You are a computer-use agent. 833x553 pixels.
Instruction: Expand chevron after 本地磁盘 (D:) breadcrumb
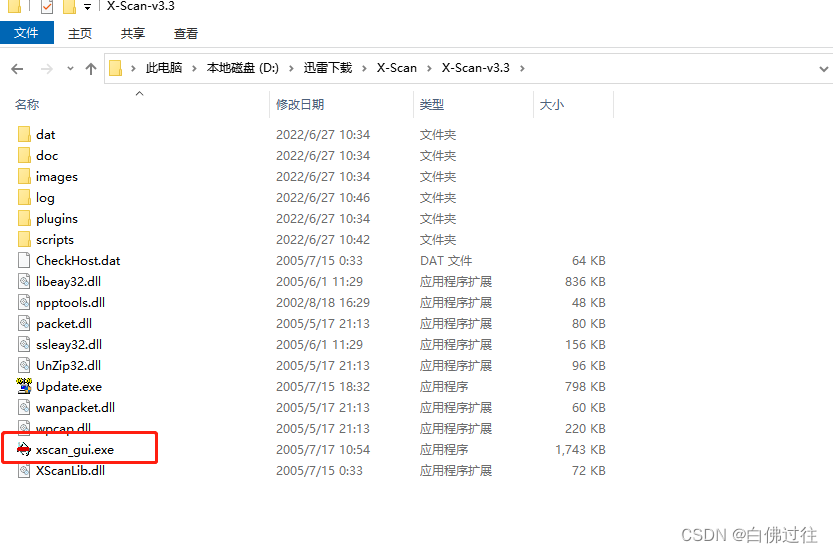pyautogui.click(x=291, y=68)
